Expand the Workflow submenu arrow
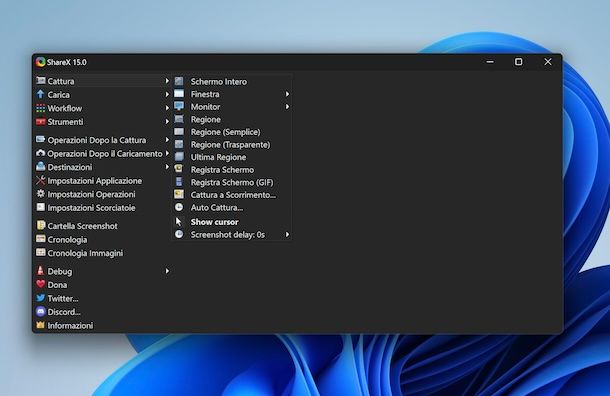The width and height of the screenshot is (610, 396). 167,108
